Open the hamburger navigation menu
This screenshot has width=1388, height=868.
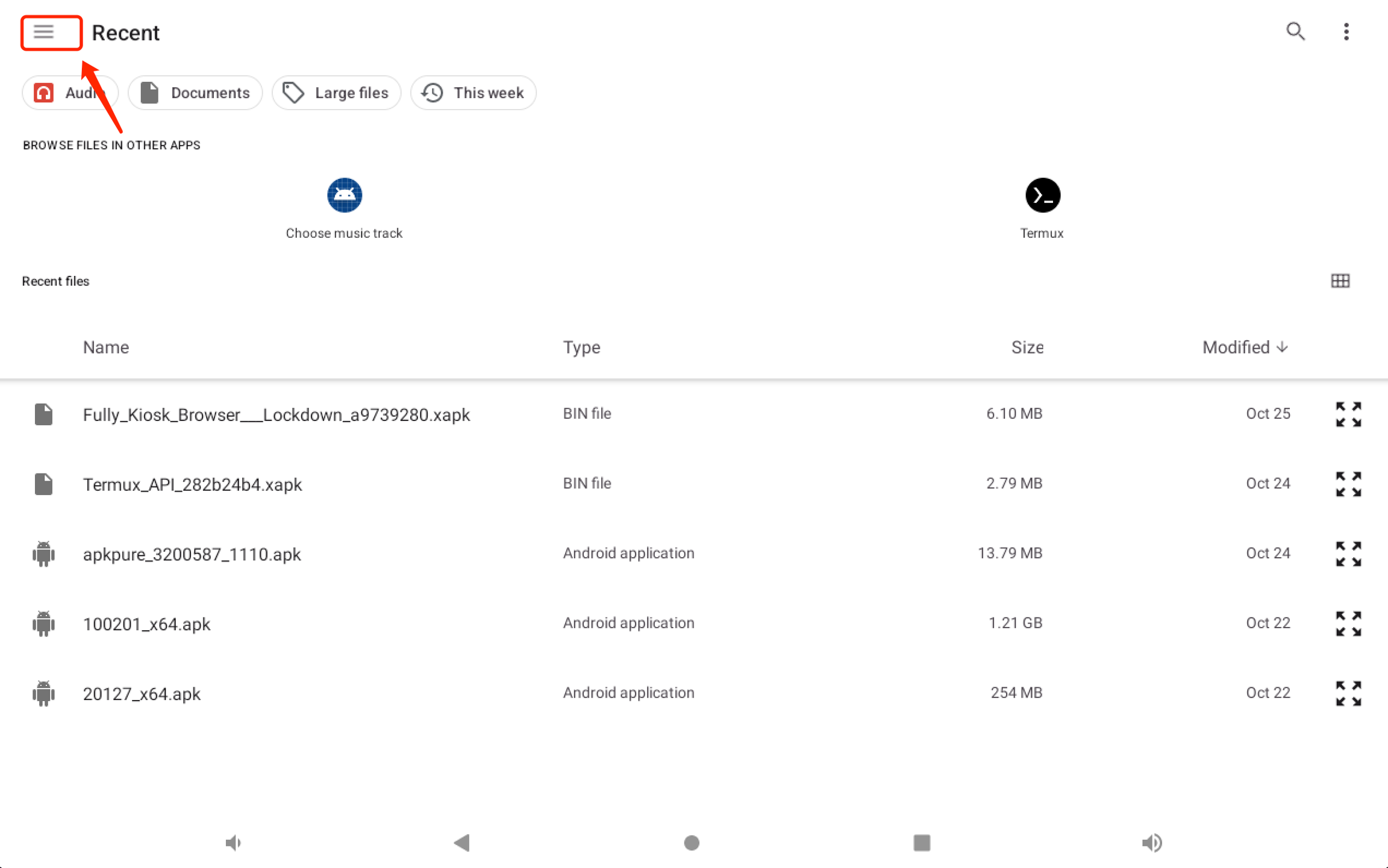[x=44, y=32]
